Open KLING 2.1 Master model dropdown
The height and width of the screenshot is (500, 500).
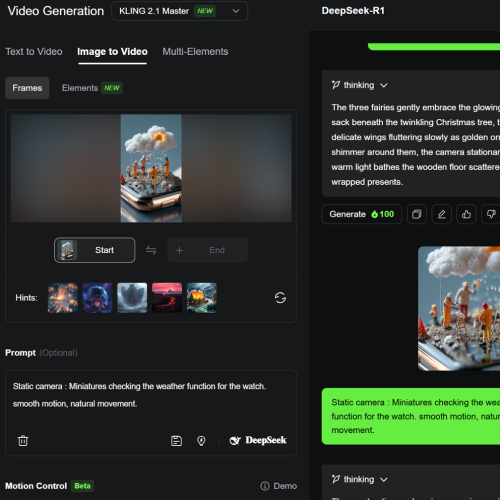[179, 11]
